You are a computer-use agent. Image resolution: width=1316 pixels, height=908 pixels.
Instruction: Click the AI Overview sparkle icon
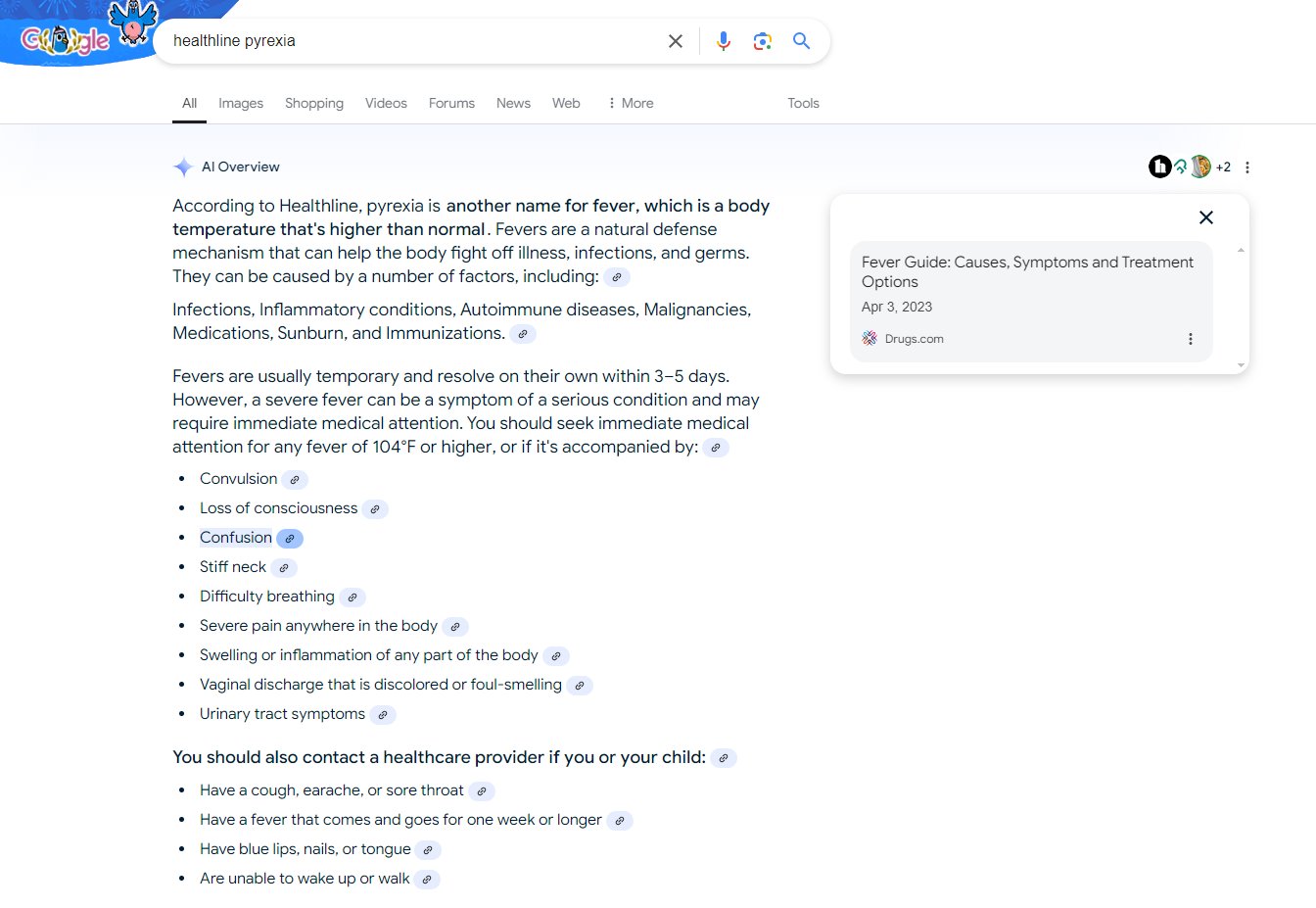click(182, 167)
